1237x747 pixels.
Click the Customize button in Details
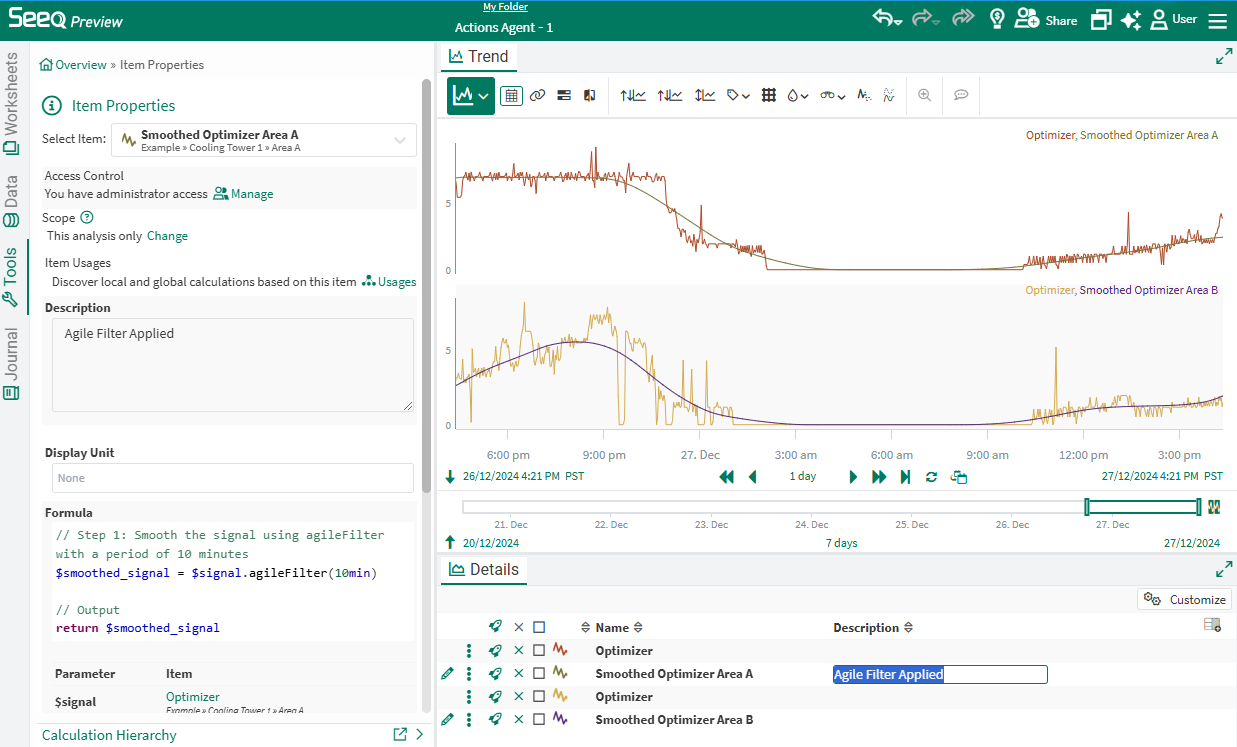pos(1185,600)
